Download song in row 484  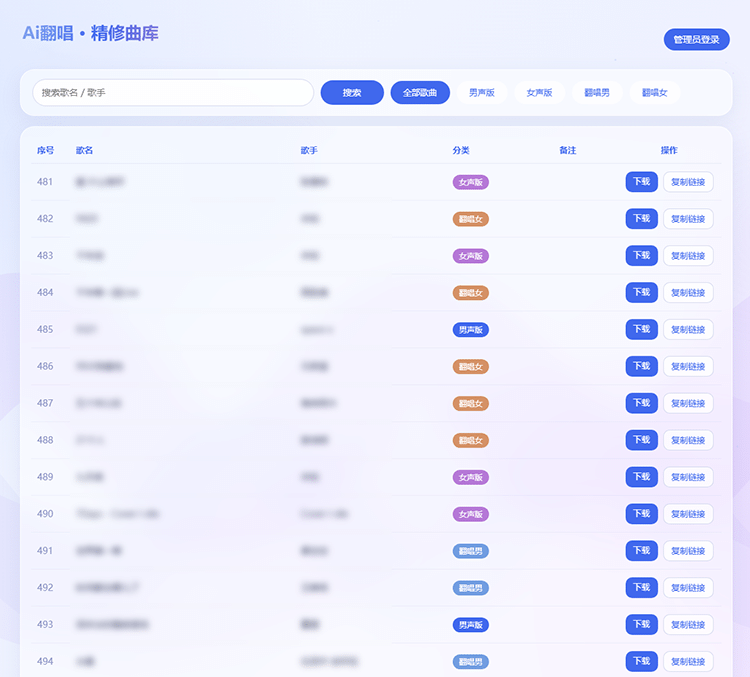pos(641,292)
